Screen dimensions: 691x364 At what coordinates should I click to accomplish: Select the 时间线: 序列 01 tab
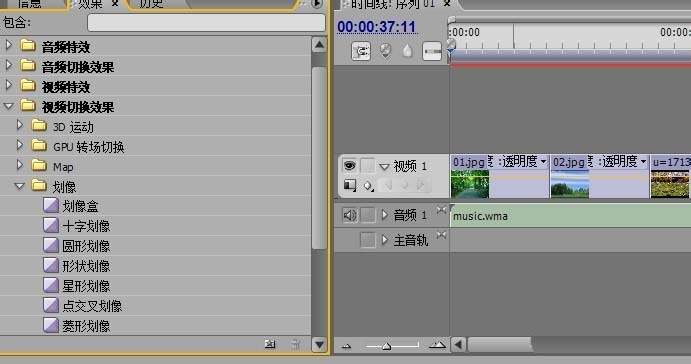coord(393,4)
